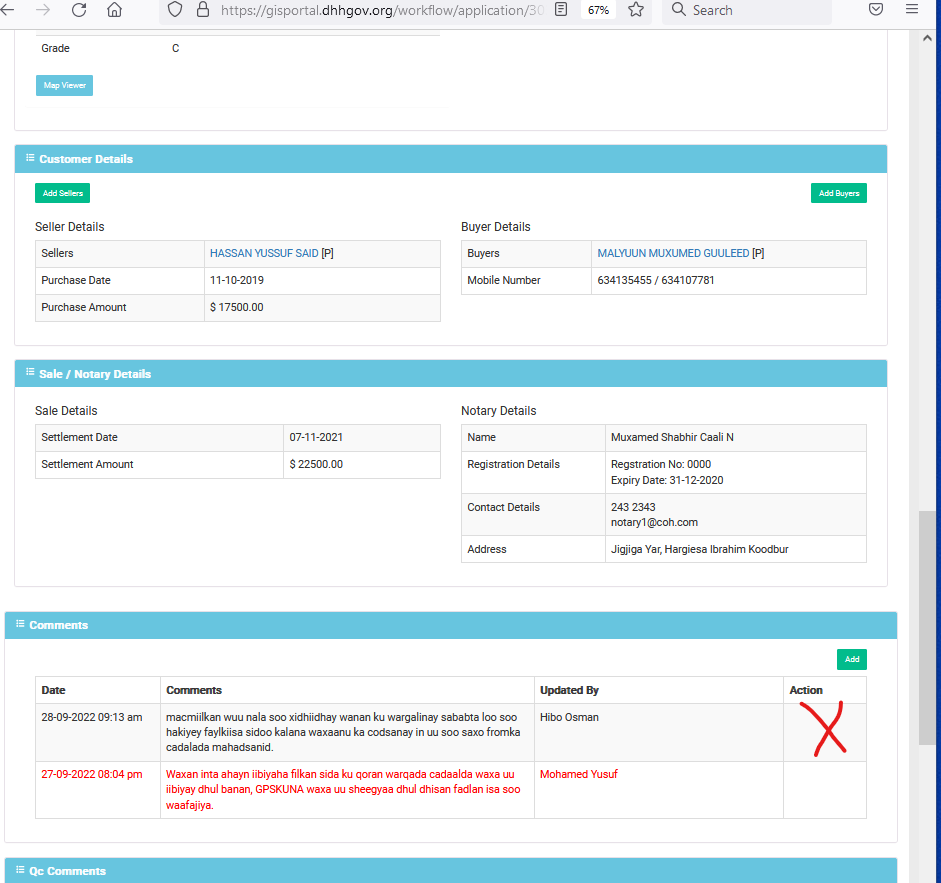The height and width of the screenshot is (883, 941).
Task: Open tracking protection shield icon
Action: (175, 10)
